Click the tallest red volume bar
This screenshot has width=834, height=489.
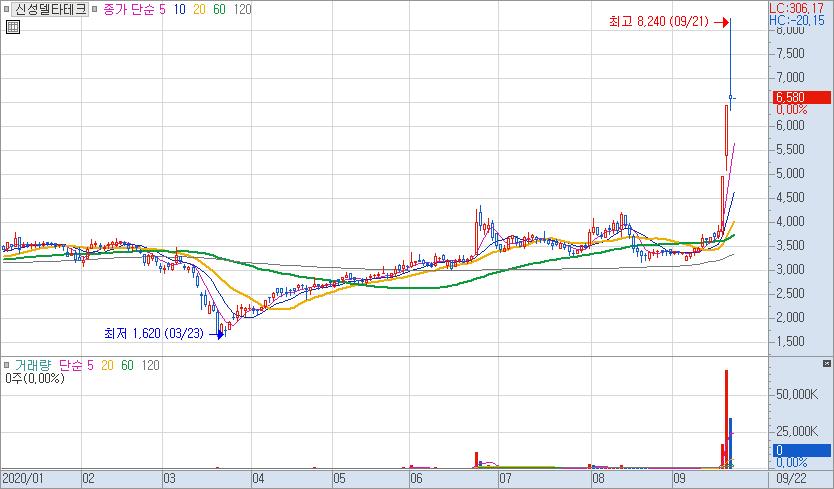[x=727, y=419]
